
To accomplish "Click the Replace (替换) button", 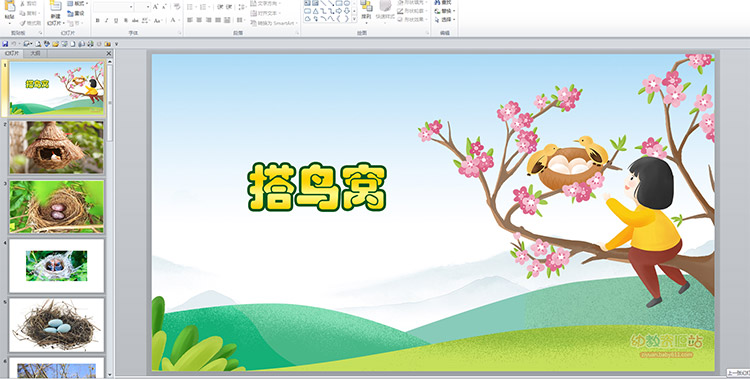I will [445, 11].
